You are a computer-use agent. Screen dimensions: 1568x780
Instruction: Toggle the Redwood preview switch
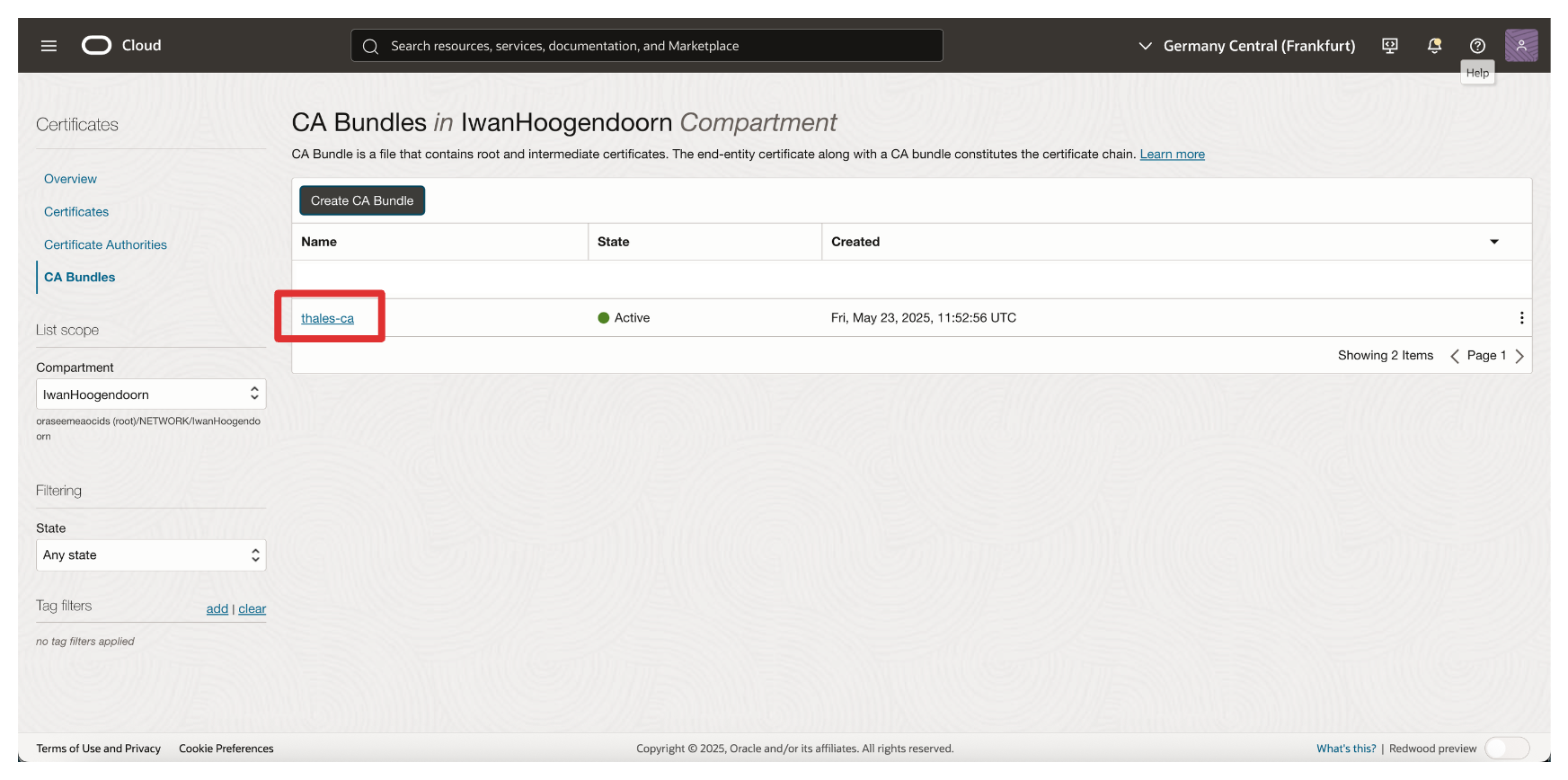tap(1506, 749)
